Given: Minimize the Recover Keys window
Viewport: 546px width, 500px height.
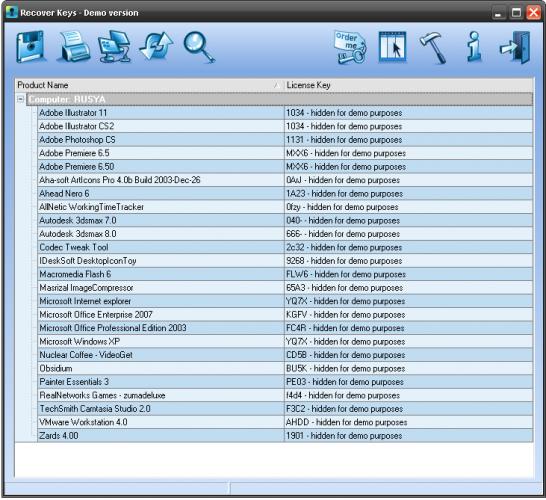Looking at the screenshot, I should [499, 13].
